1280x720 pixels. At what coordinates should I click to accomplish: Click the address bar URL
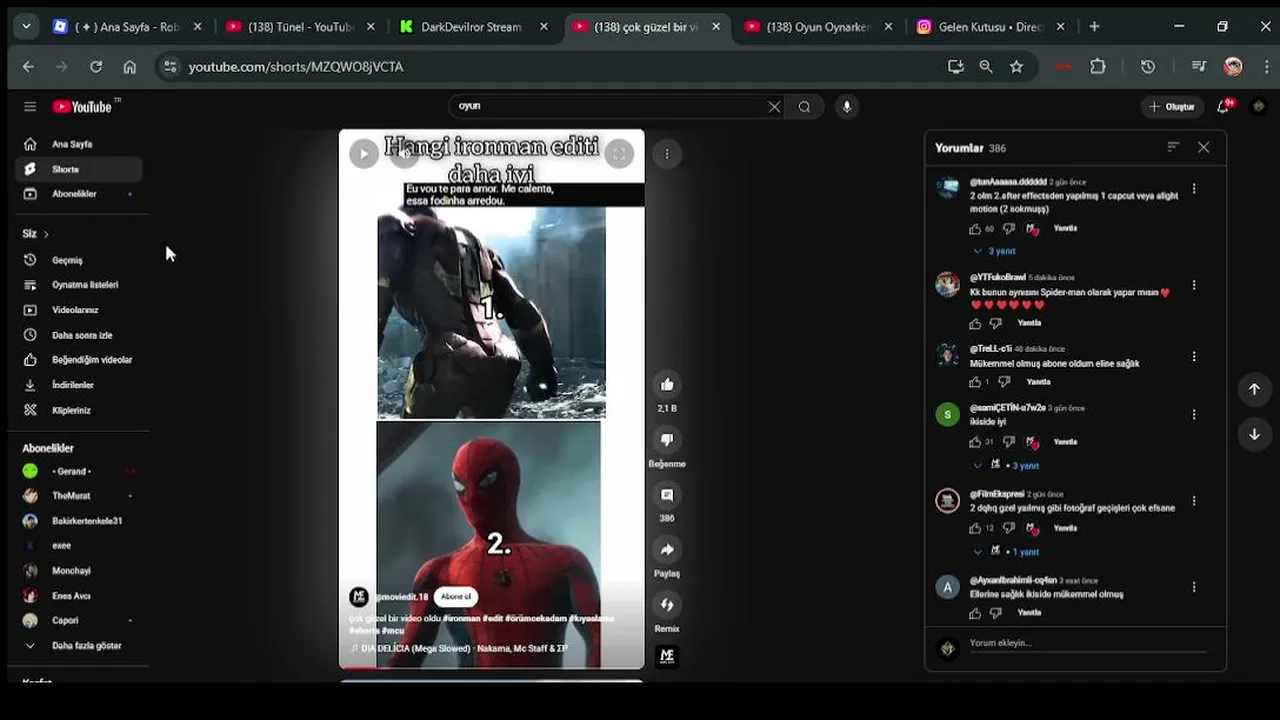coord(296,67)
